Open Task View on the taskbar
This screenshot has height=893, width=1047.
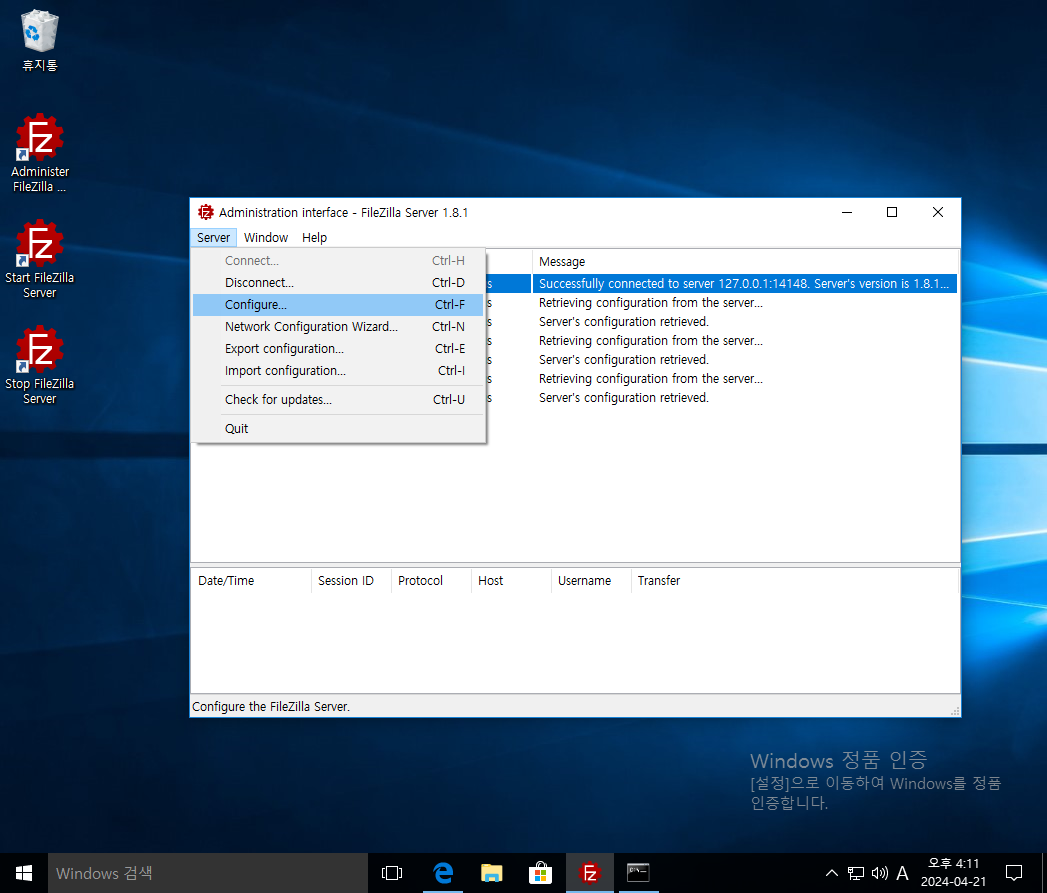392,873
